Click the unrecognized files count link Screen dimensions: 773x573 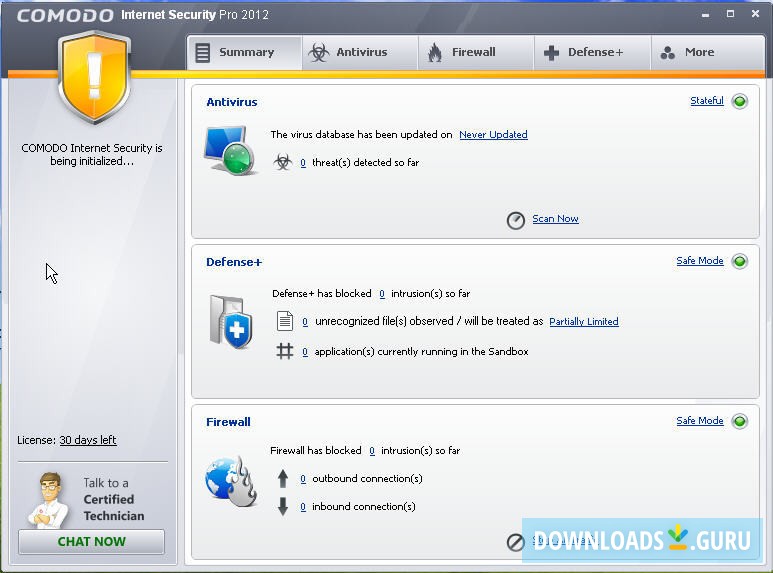(x=305, y=322)
